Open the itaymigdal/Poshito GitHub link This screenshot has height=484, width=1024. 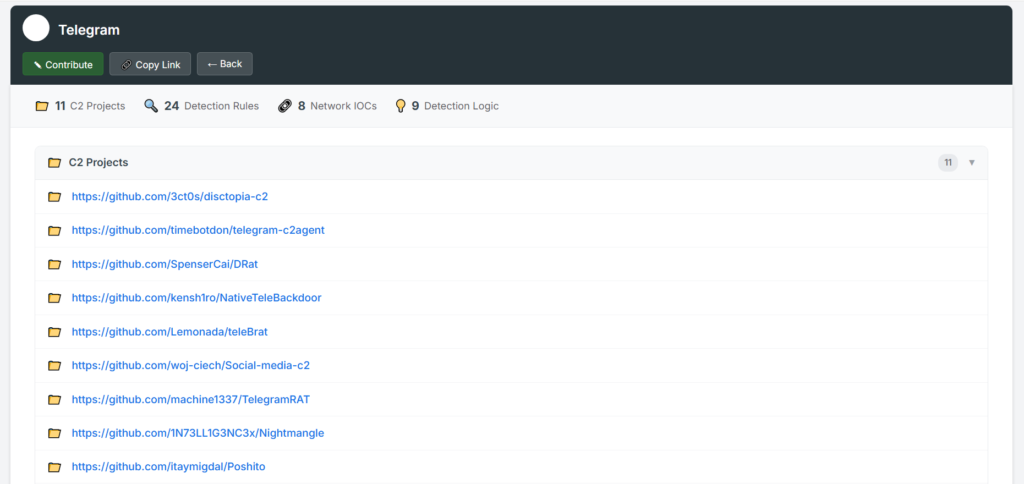[168, 467]
